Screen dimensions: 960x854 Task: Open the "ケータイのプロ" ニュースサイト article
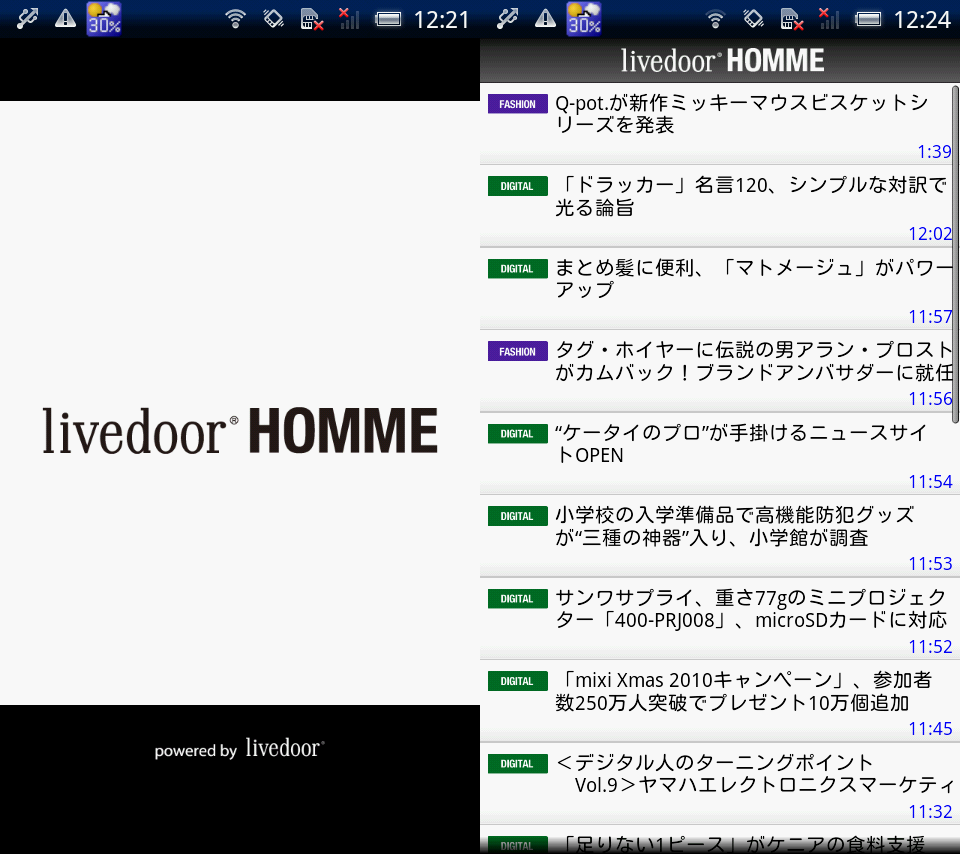pos(720,454)
